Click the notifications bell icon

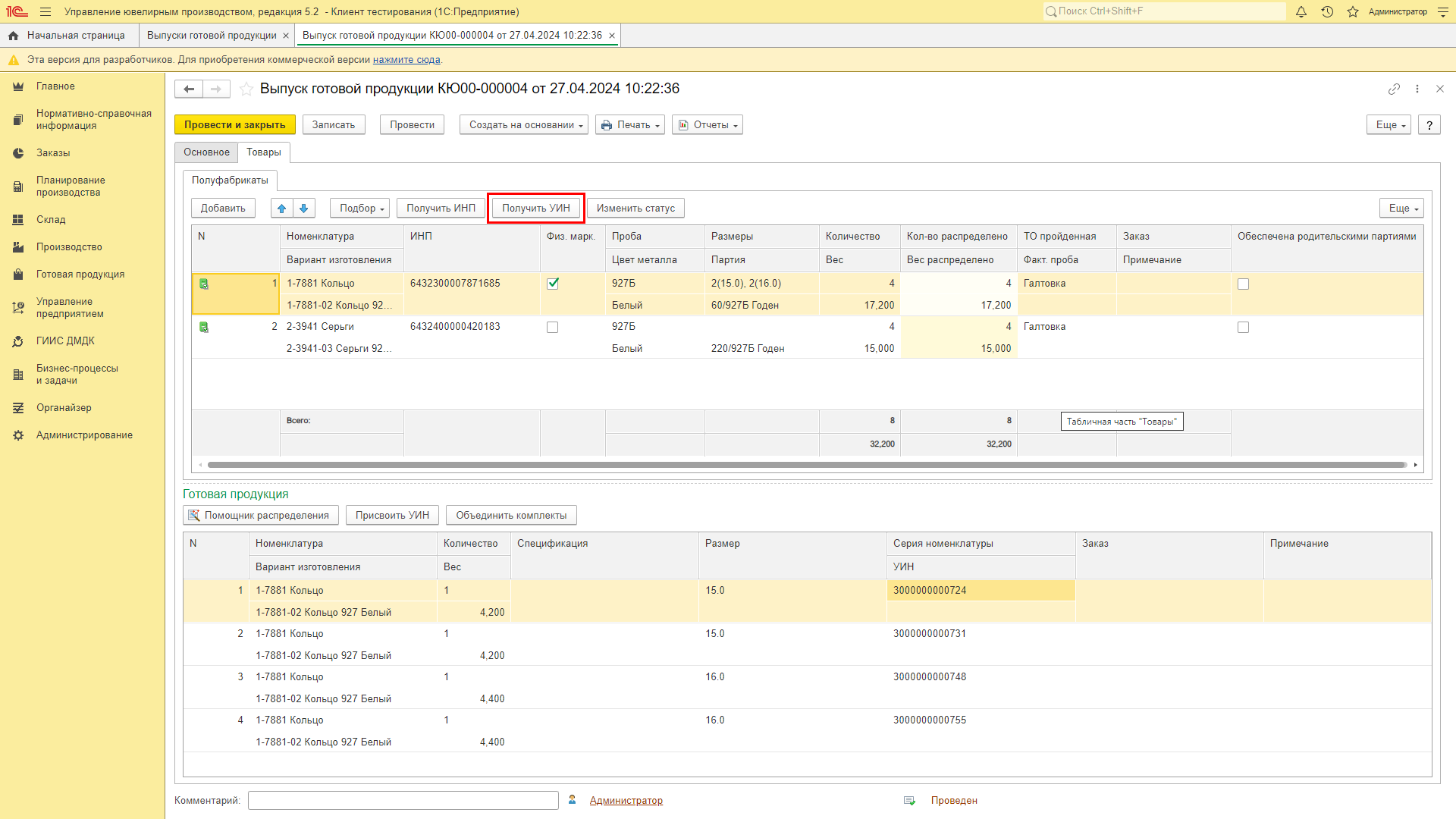1301,11
